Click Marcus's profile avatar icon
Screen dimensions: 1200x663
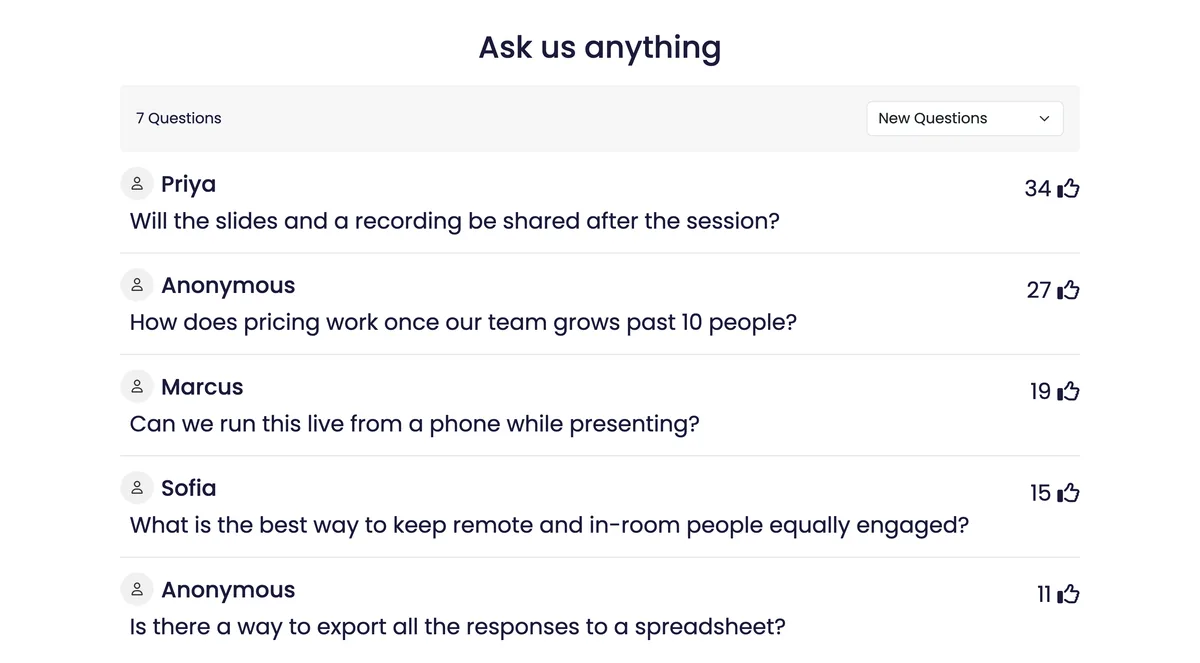coord(137,387)
